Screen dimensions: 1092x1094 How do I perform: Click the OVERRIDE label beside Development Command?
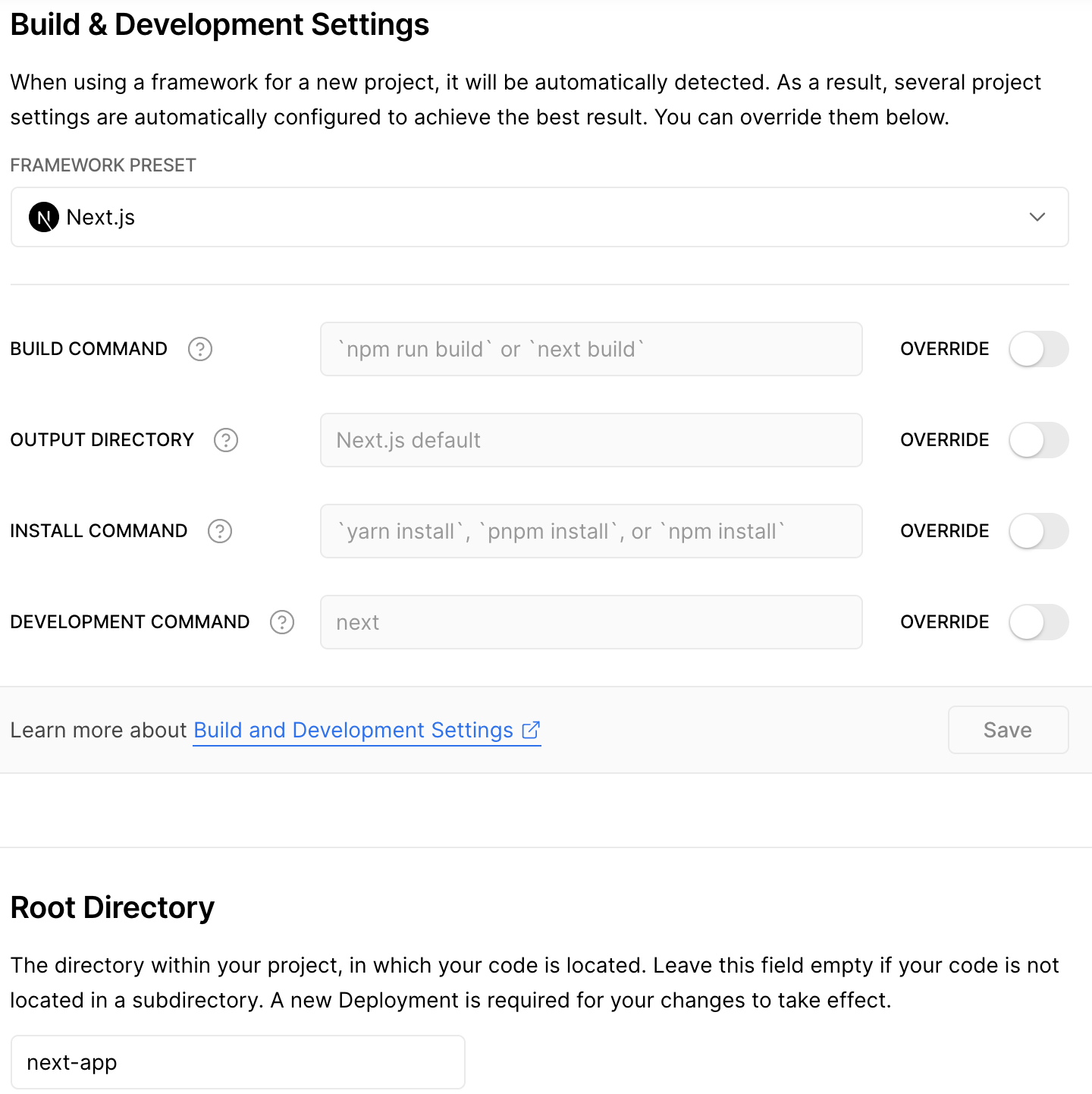point(945,622)
